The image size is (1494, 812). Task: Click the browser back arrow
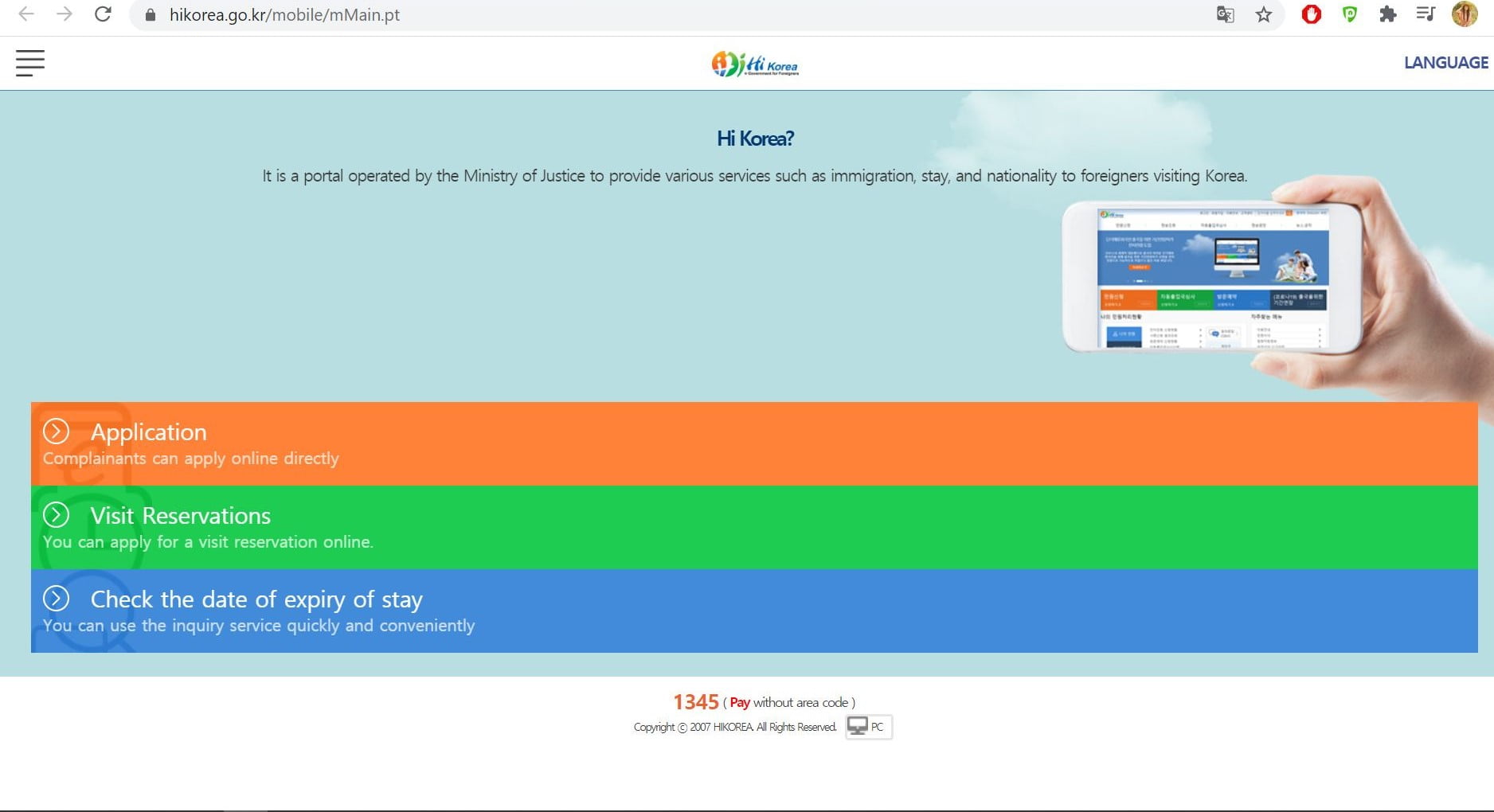26,14
